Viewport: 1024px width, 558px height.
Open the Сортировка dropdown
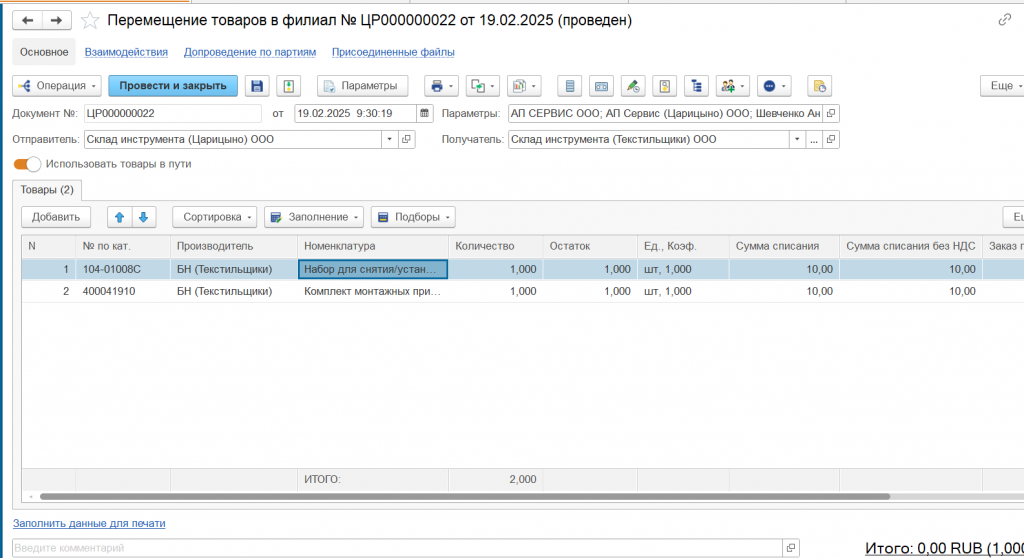click(214, 217)
